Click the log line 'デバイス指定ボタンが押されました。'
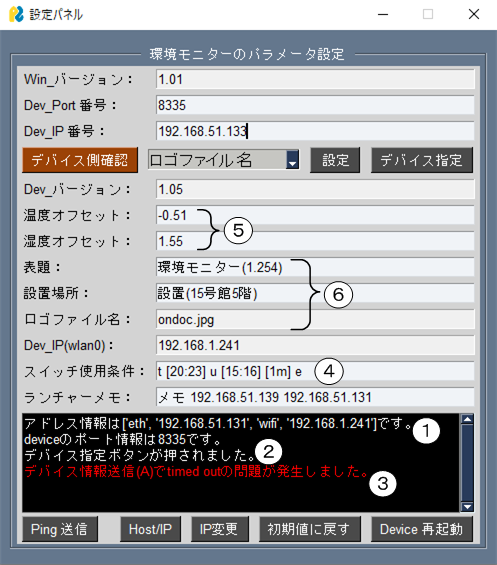Screen dimensions: 497x565 pyautogui.click(x=139, y=455)
